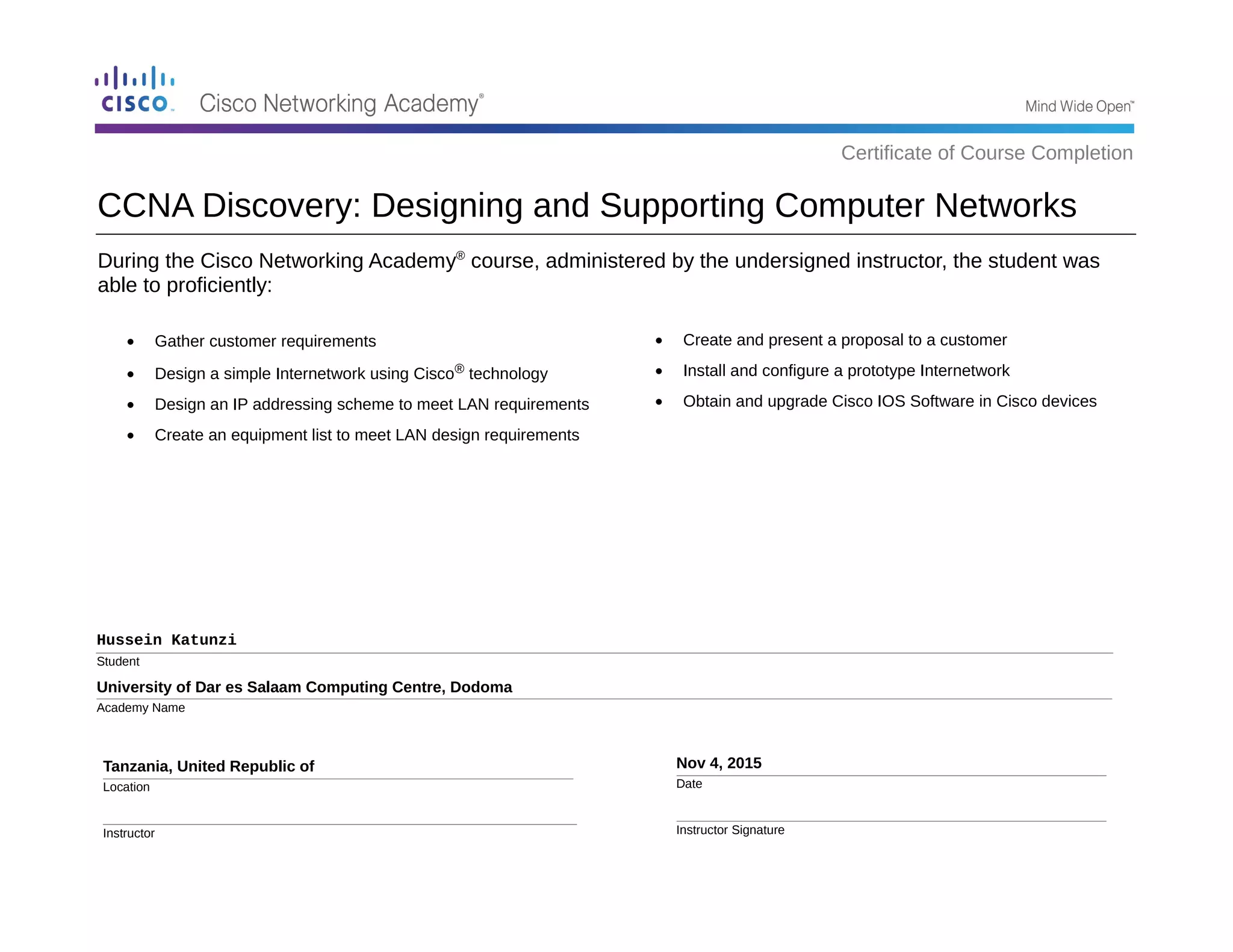Click 'Create an equipment list' bullet
Screen dimensions: 1233x952
[x=367, y=435]
